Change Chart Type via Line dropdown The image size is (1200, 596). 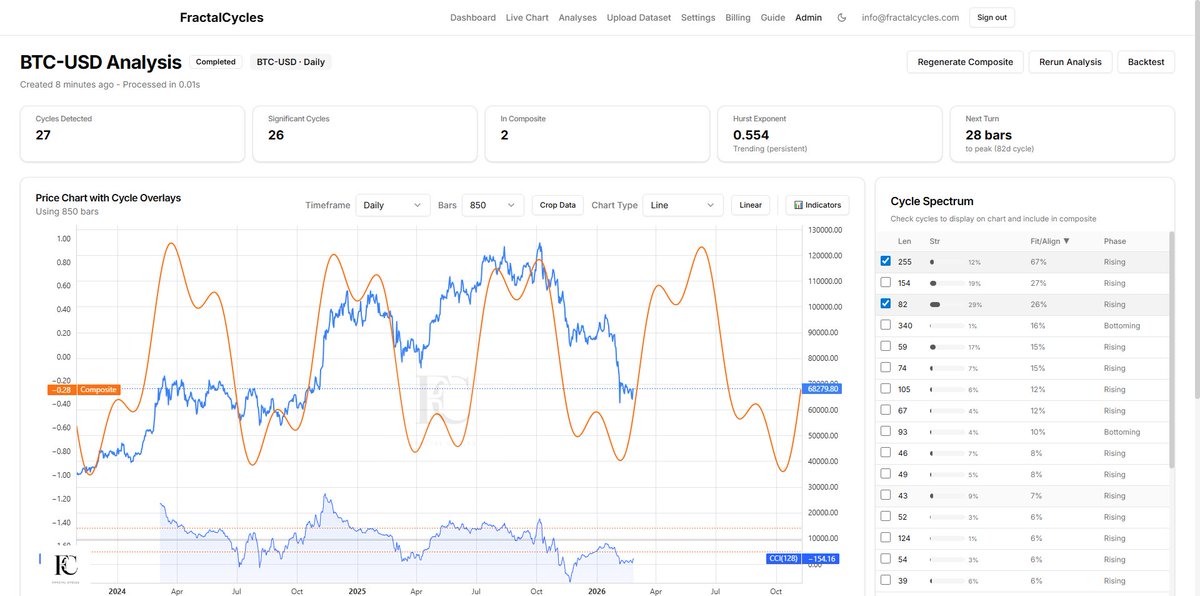(682, 204)
